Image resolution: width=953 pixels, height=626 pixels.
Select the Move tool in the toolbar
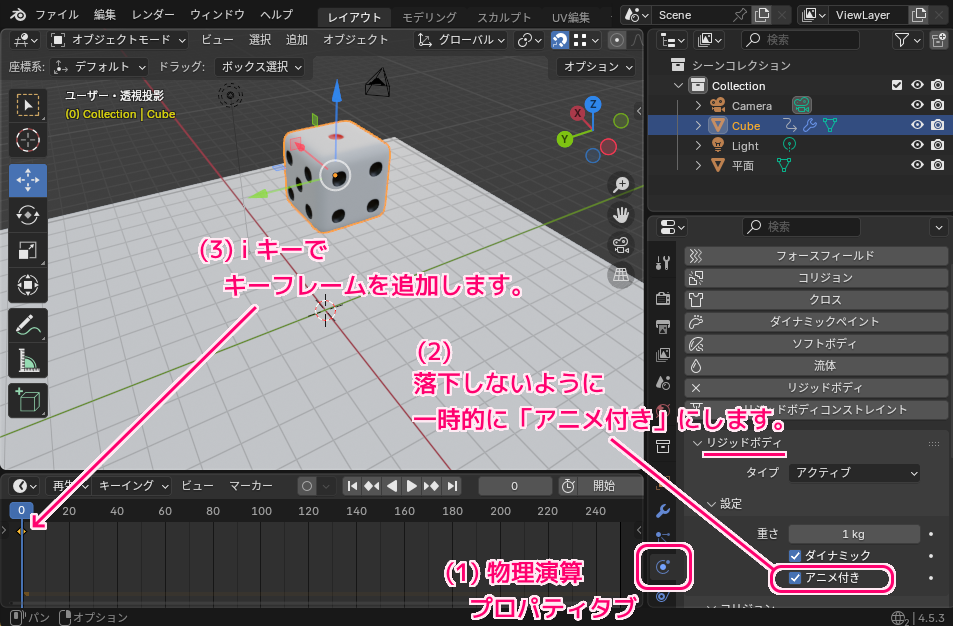(x=27, y=180)
